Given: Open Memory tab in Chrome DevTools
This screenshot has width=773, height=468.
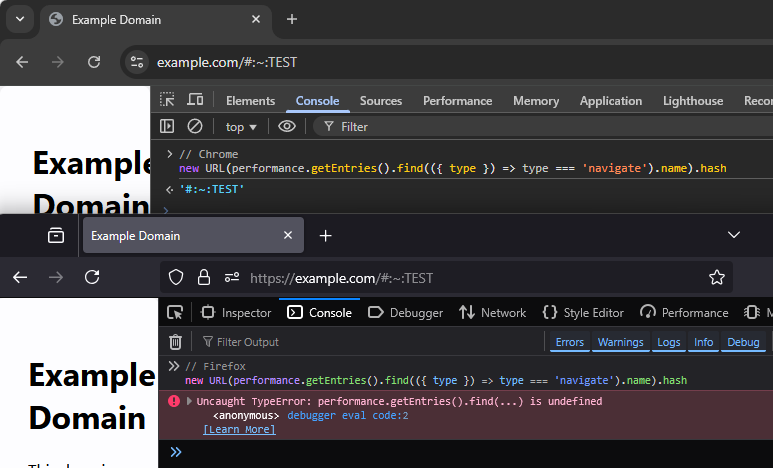Looking at the screenshot, I should pos(536,101).
